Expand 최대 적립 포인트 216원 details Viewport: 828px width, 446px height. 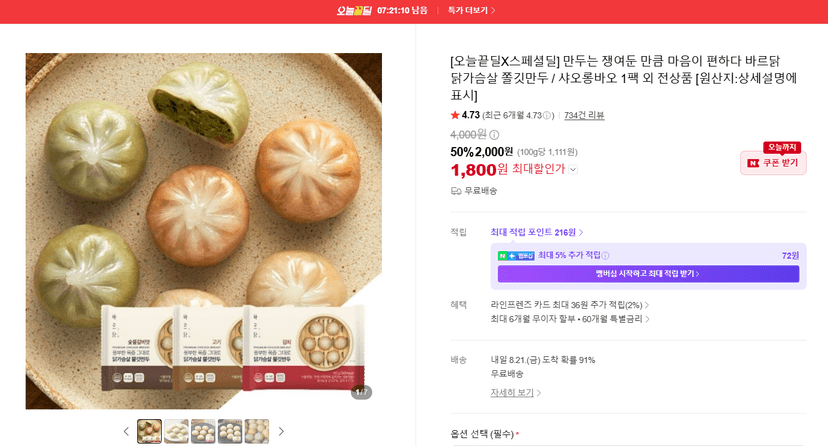(537, 232)
